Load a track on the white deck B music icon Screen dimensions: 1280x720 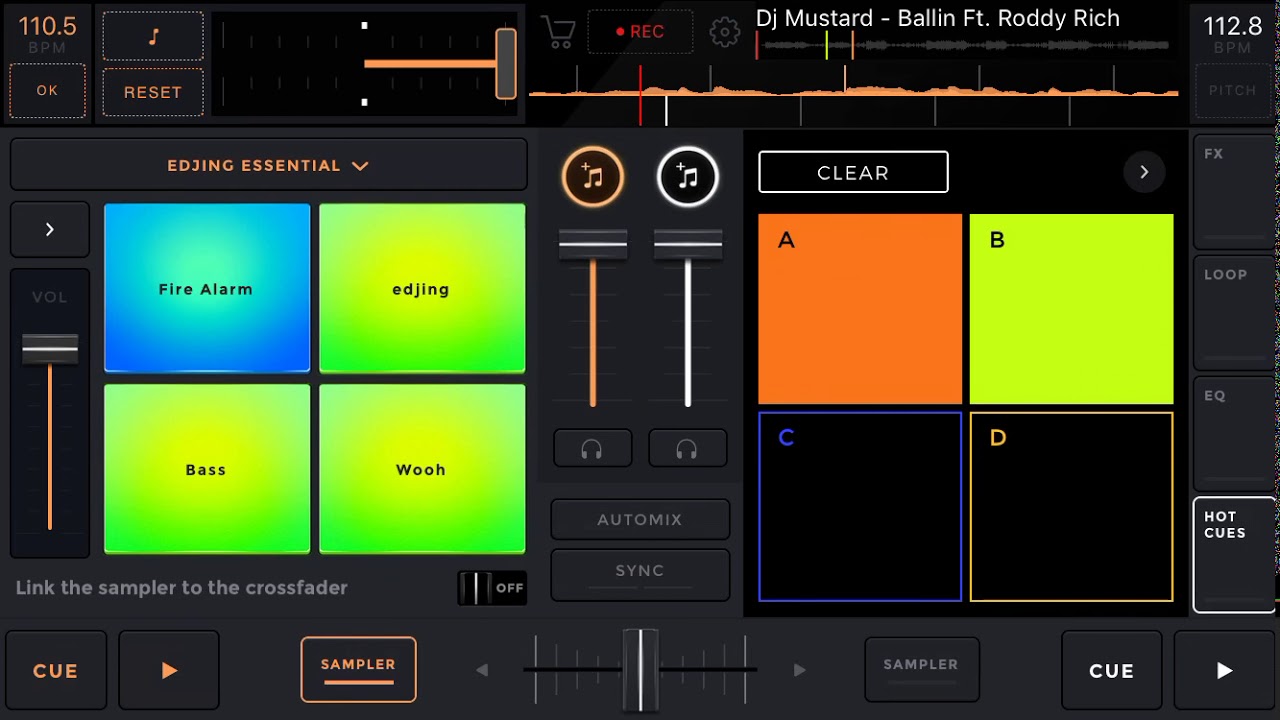(x=687, y=177)
